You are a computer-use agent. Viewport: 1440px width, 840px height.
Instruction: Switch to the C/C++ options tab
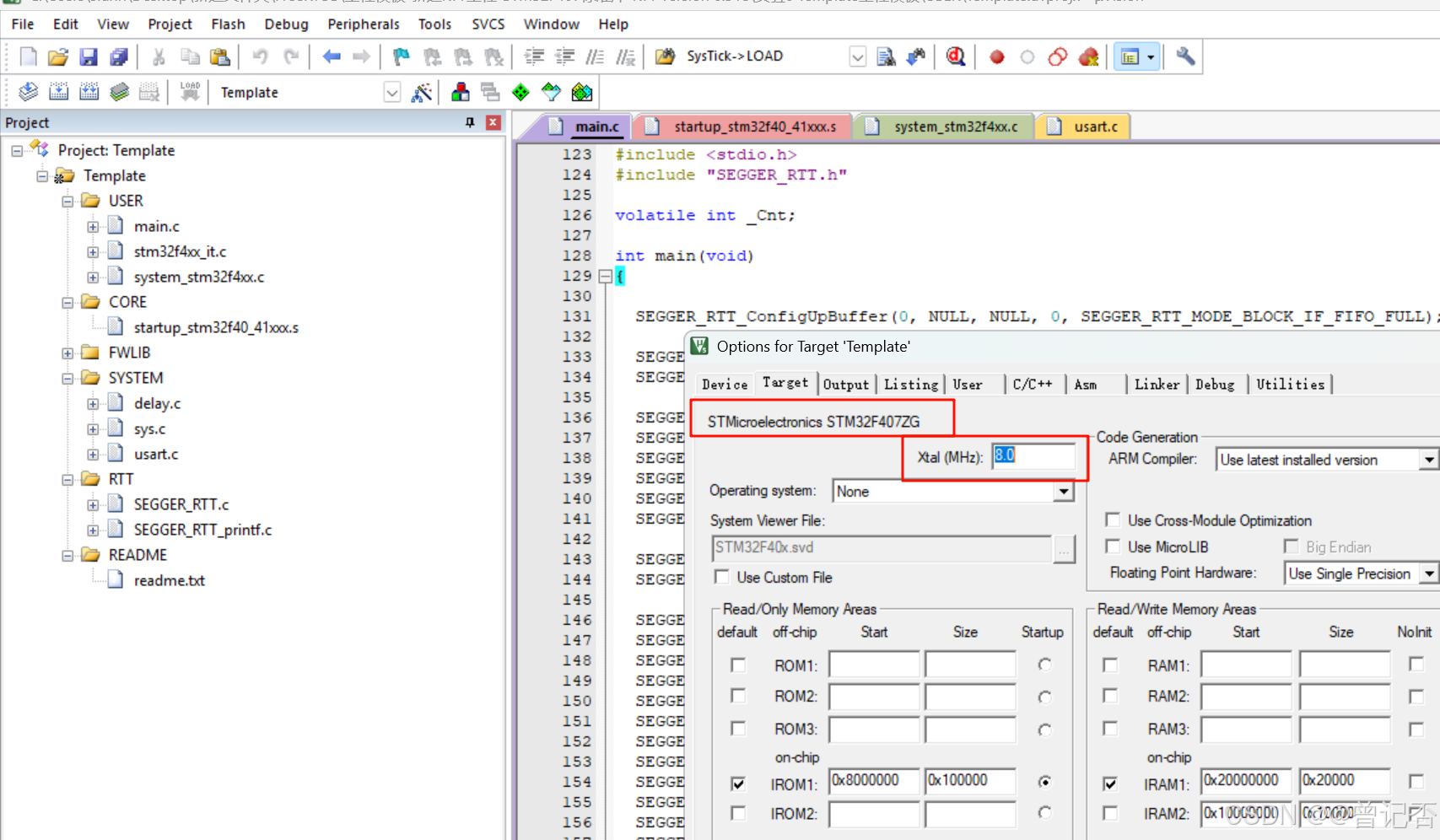(x=1033, y=385)
